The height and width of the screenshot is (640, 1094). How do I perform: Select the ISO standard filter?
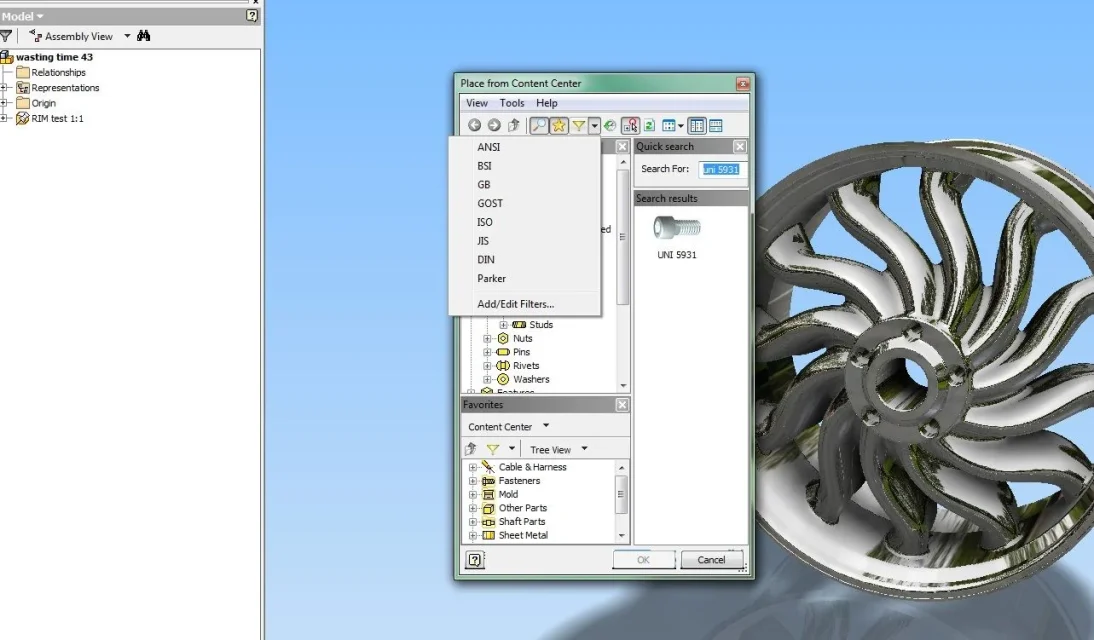click(x=485, y=222)
